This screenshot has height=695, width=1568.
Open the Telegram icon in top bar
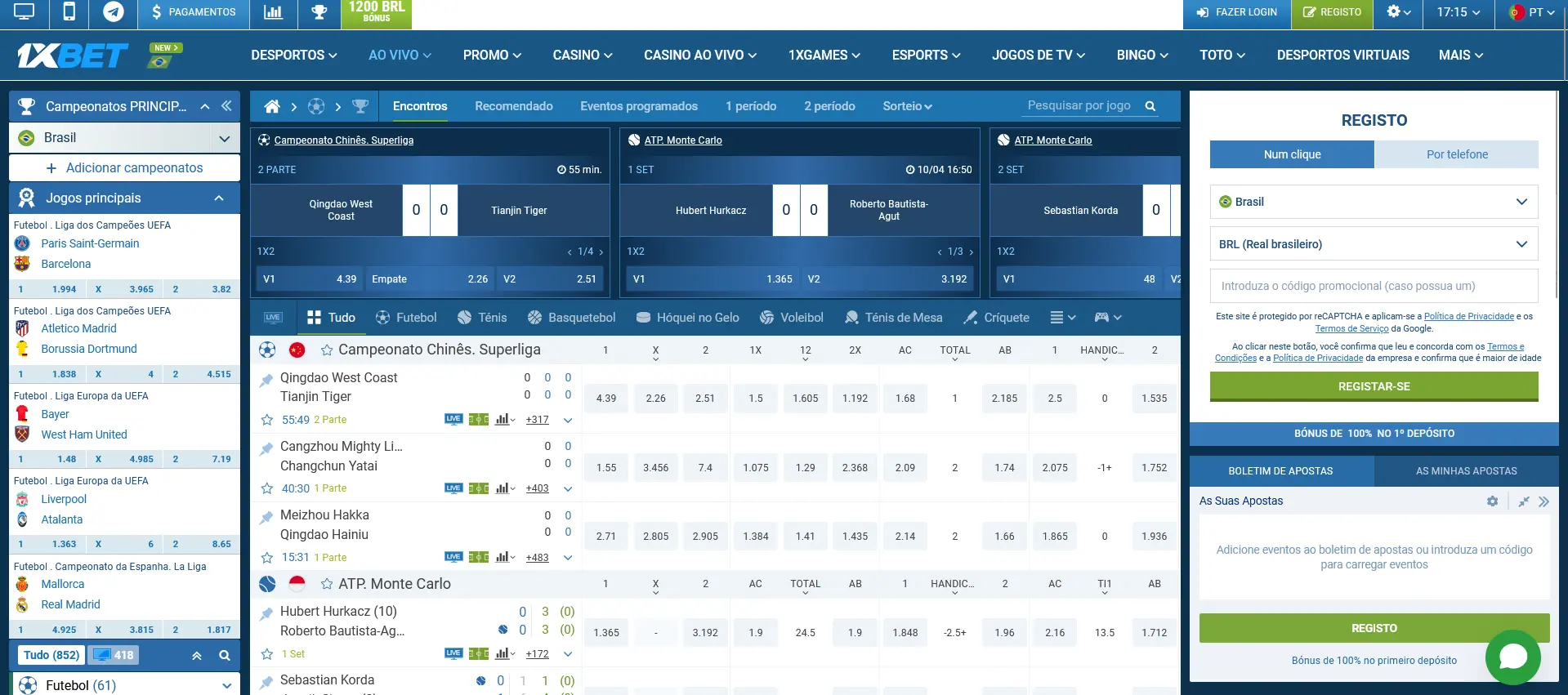[114, 12]
